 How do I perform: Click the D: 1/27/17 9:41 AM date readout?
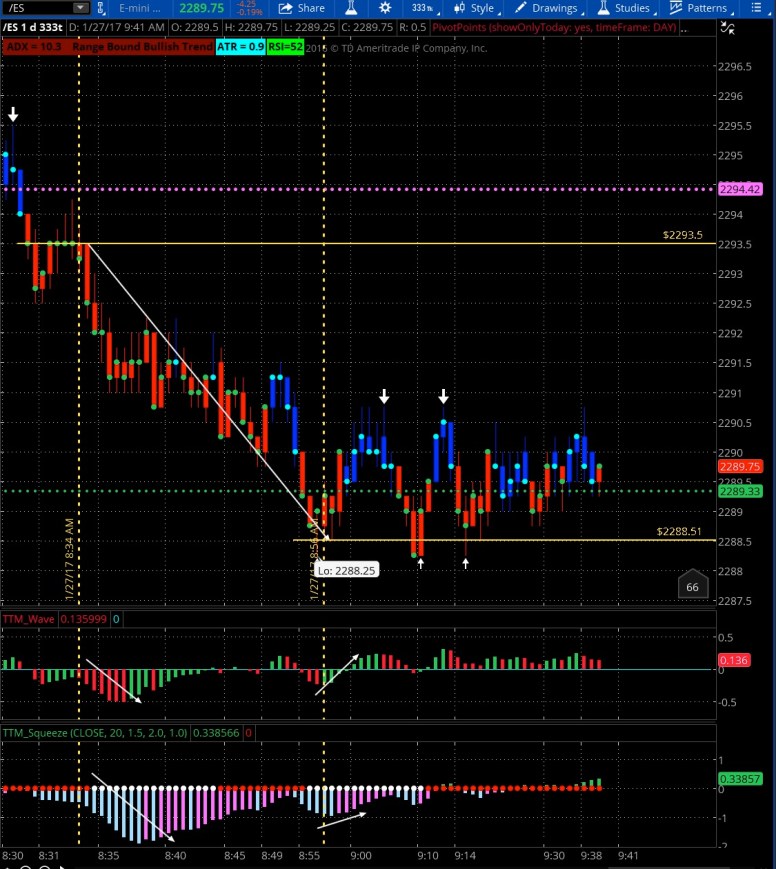[x=117, y=27]
